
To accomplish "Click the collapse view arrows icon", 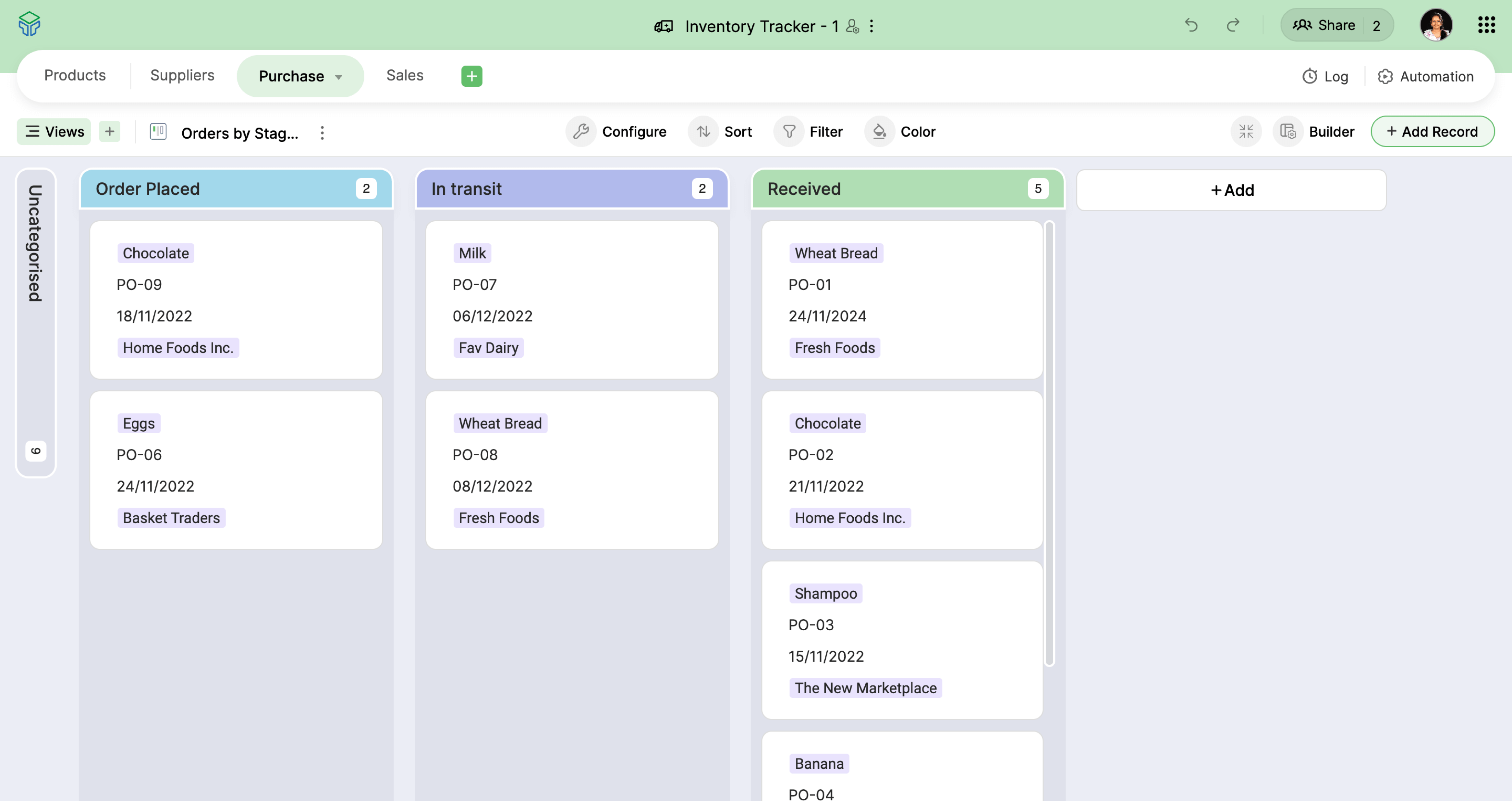I will tap(1246, 131).
